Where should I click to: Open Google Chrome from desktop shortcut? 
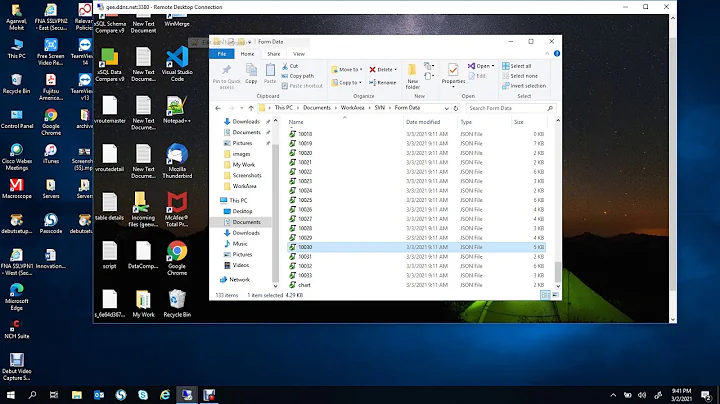(177, 252)
